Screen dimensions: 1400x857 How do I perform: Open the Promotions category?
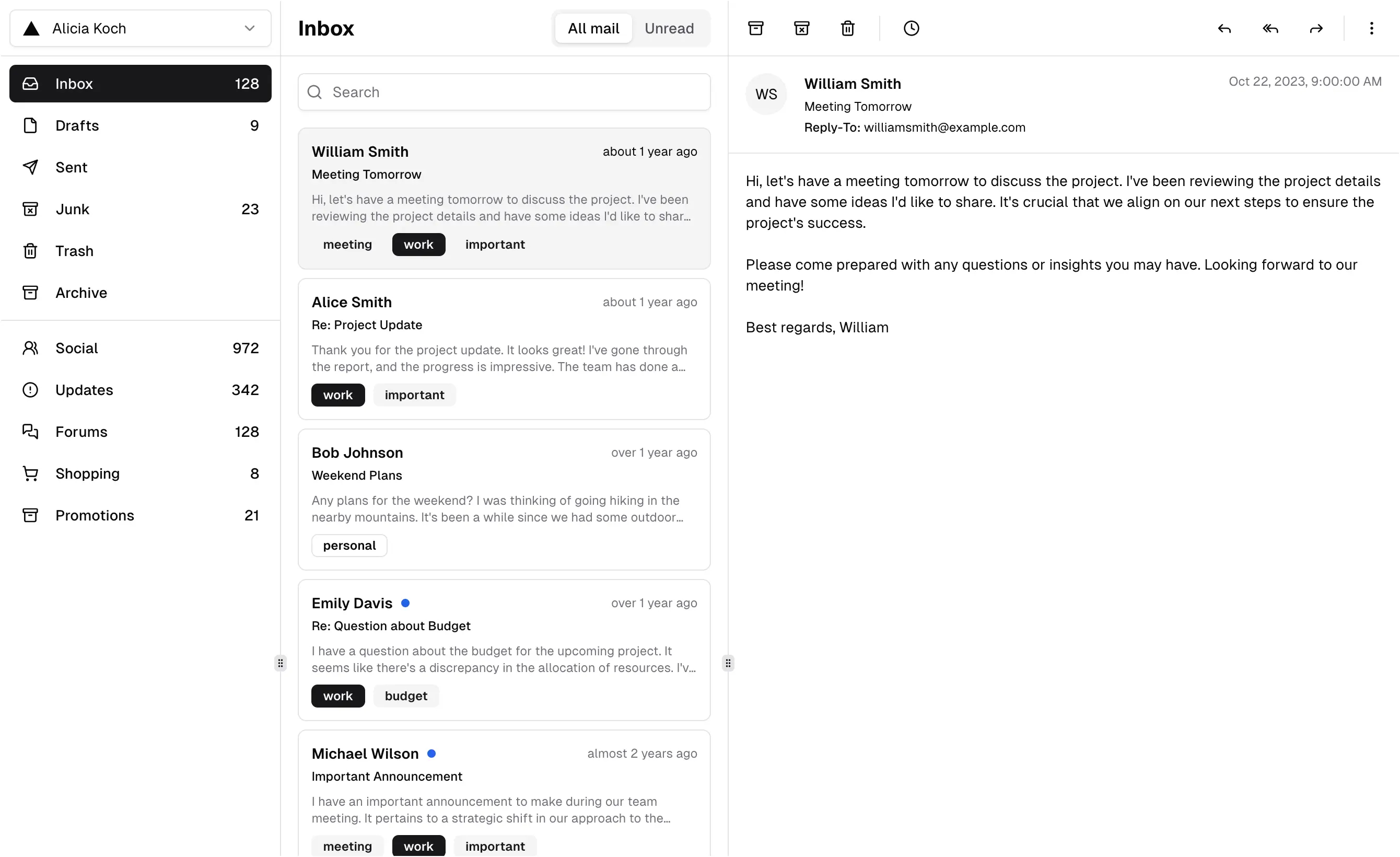(141, 515)
